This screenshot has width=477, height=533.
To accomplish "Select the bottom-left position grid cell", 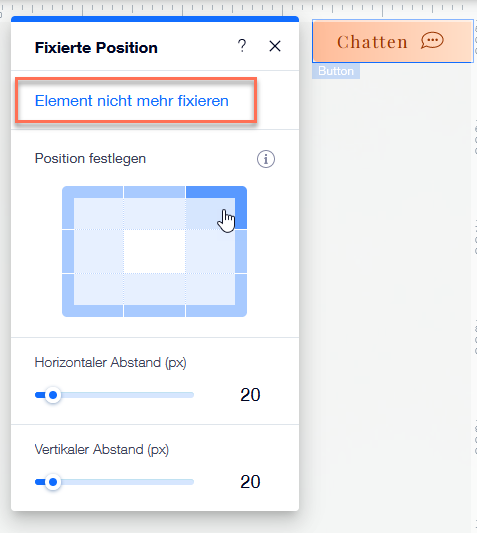I will pos(92,295).
